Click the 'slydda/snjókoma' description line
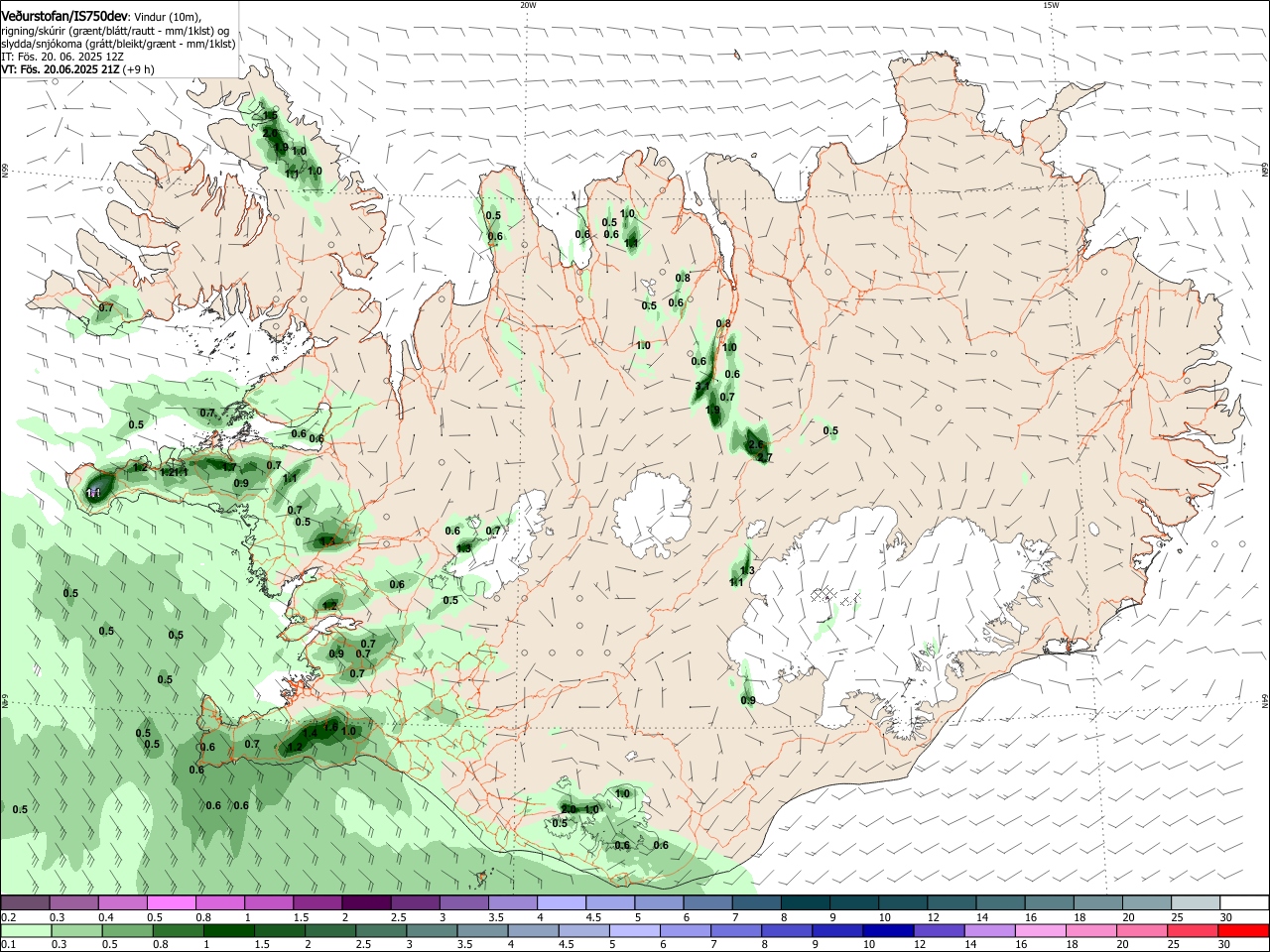The height and width of the screenshot is (952, 1270). [118, 44]
